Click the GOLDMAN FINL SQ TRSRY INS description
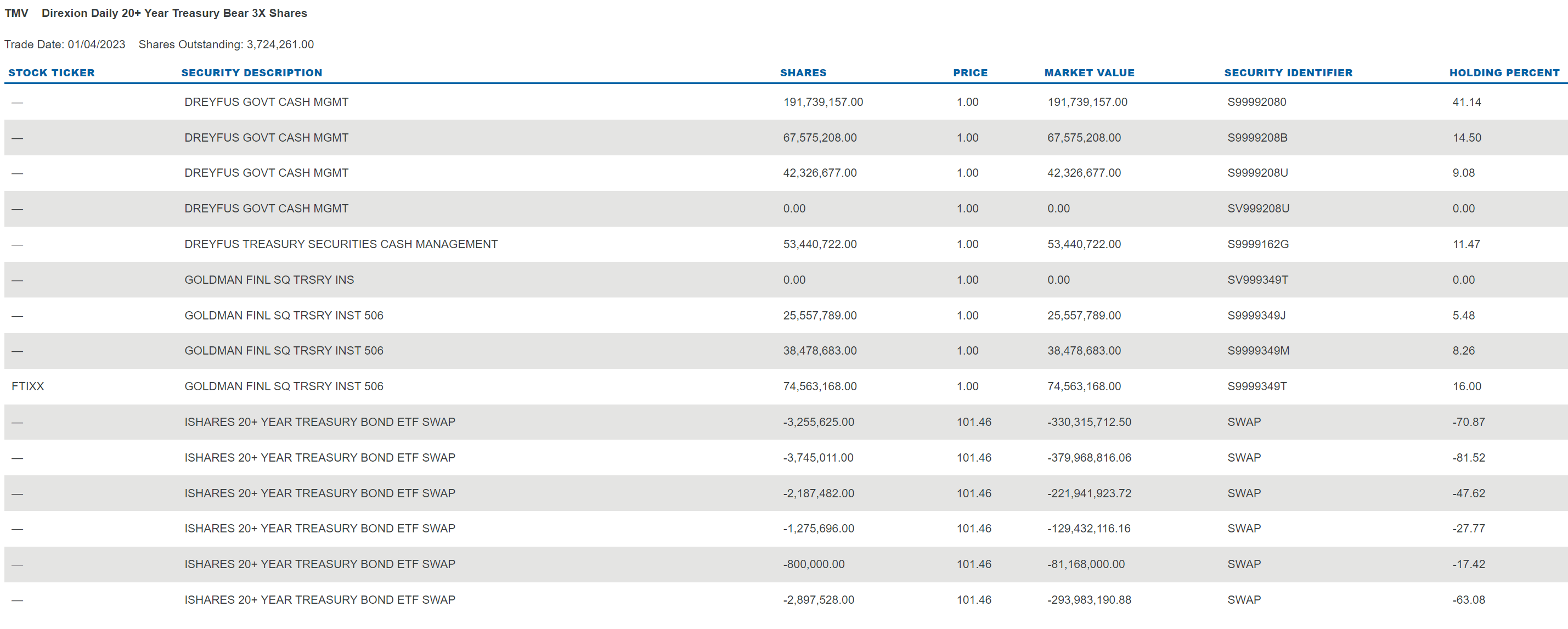 pyautogui.click(x=269, y=279)
